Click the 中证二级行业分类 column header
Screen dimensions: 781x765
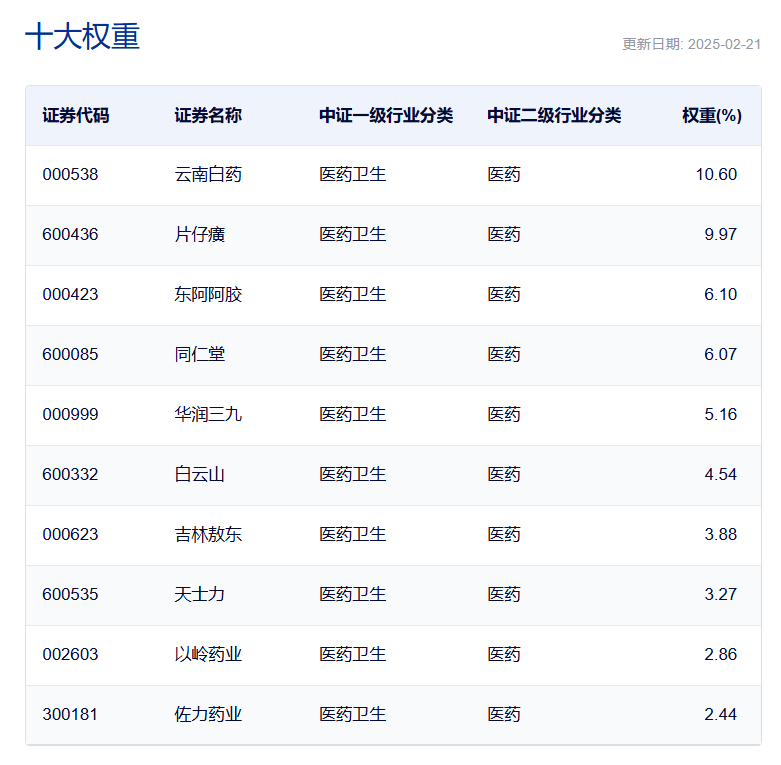coord(554,116)
